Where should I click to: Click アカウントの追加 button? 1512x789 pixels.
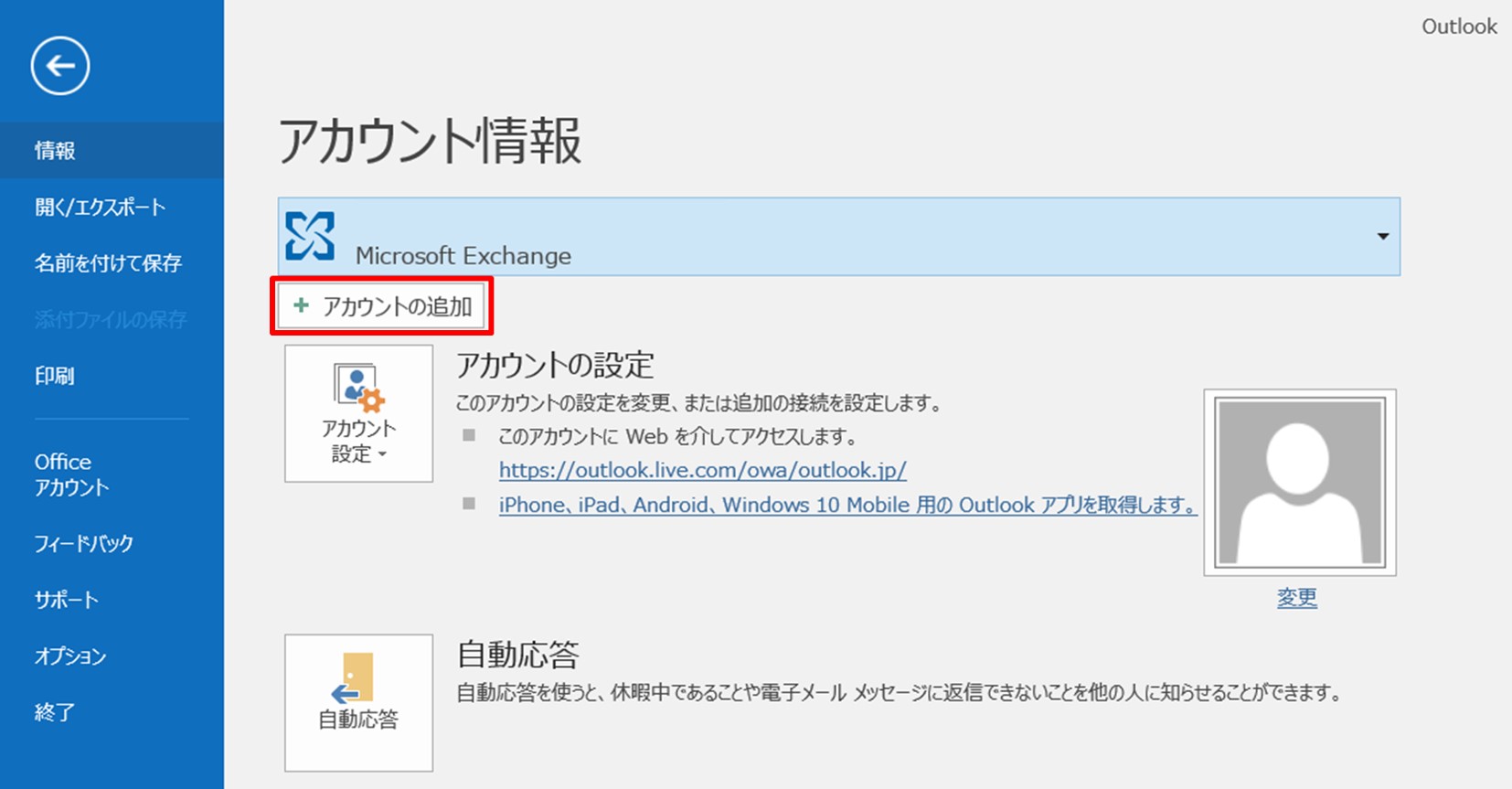(x=381, y=306)
